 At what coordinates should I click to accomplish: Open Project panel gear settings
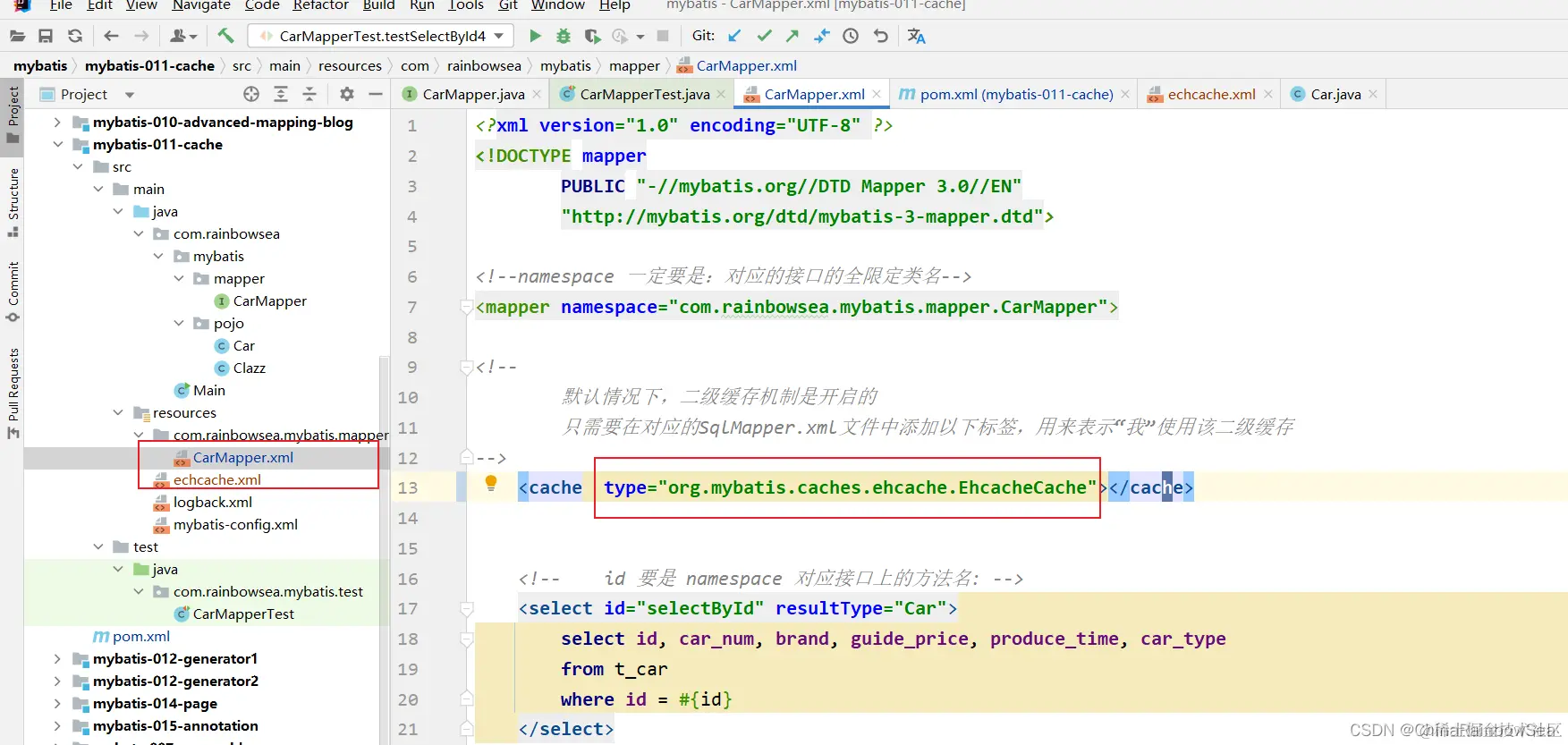pyautogui.click(x=347, y=94)
